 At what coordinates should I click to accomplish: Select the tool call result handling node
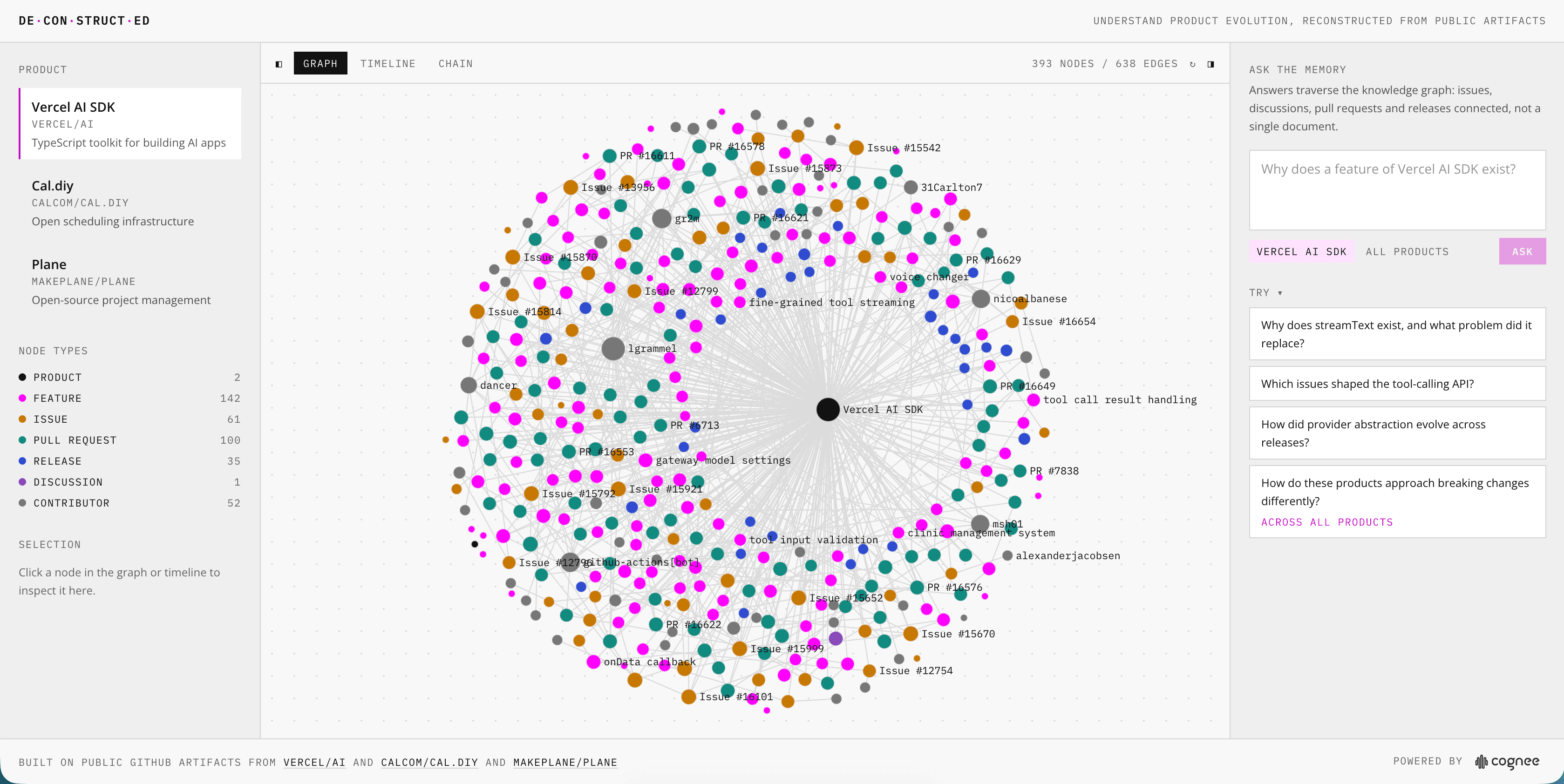1034,400
